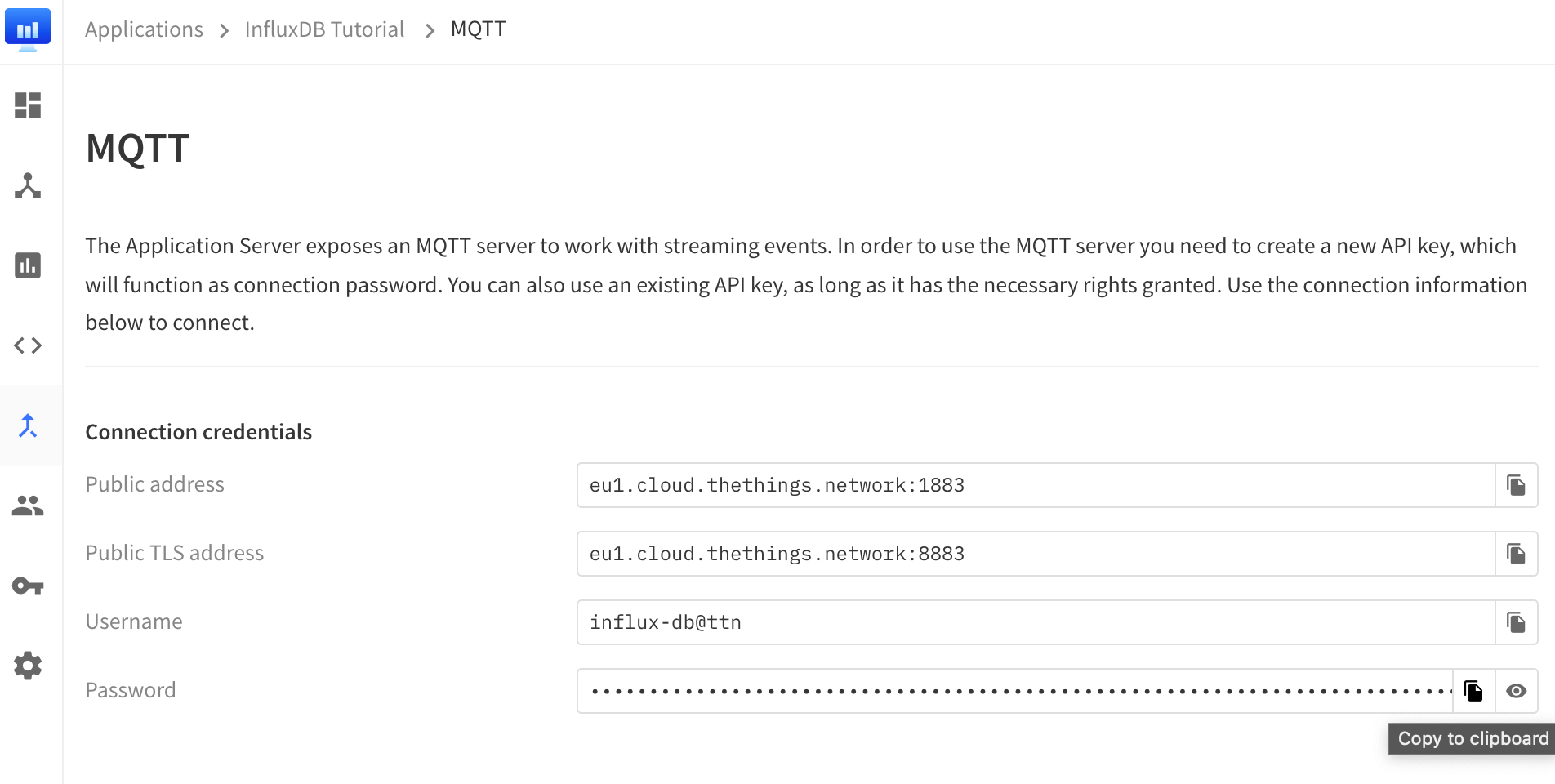The height and width of the screenshot is (784, 1555).
Task: Open the Overview dashboard sidebar icon
Action: point(28,105)
